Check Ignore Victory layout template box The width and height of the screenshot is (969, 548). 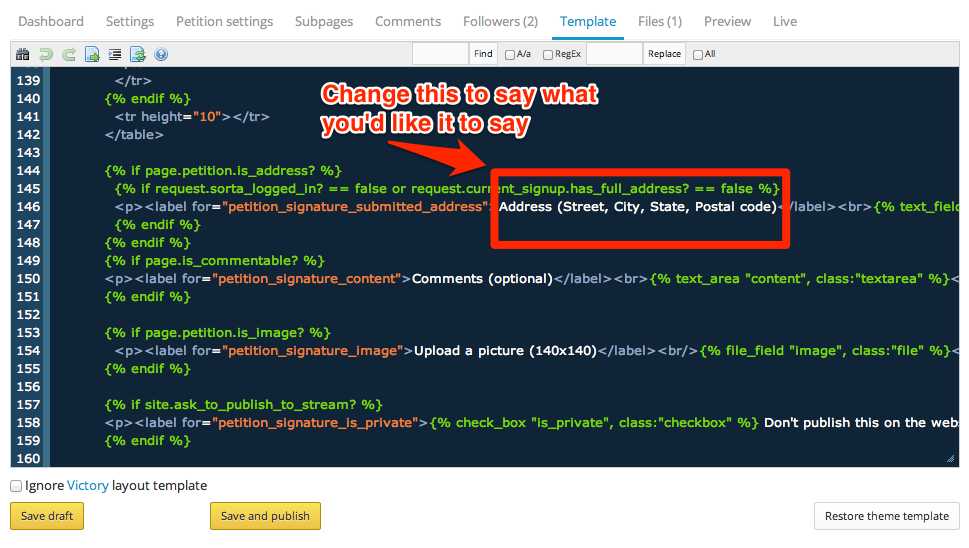click(x=16, y=486)
